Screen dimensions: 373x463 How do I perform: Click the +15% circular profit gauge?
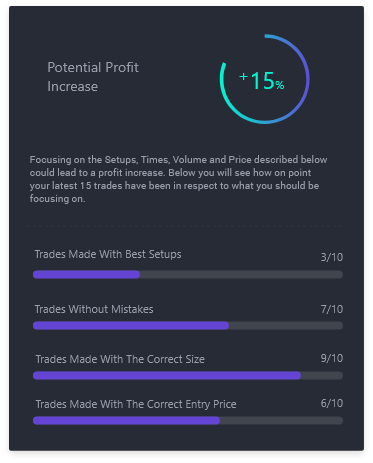click(x=265, y=79)
